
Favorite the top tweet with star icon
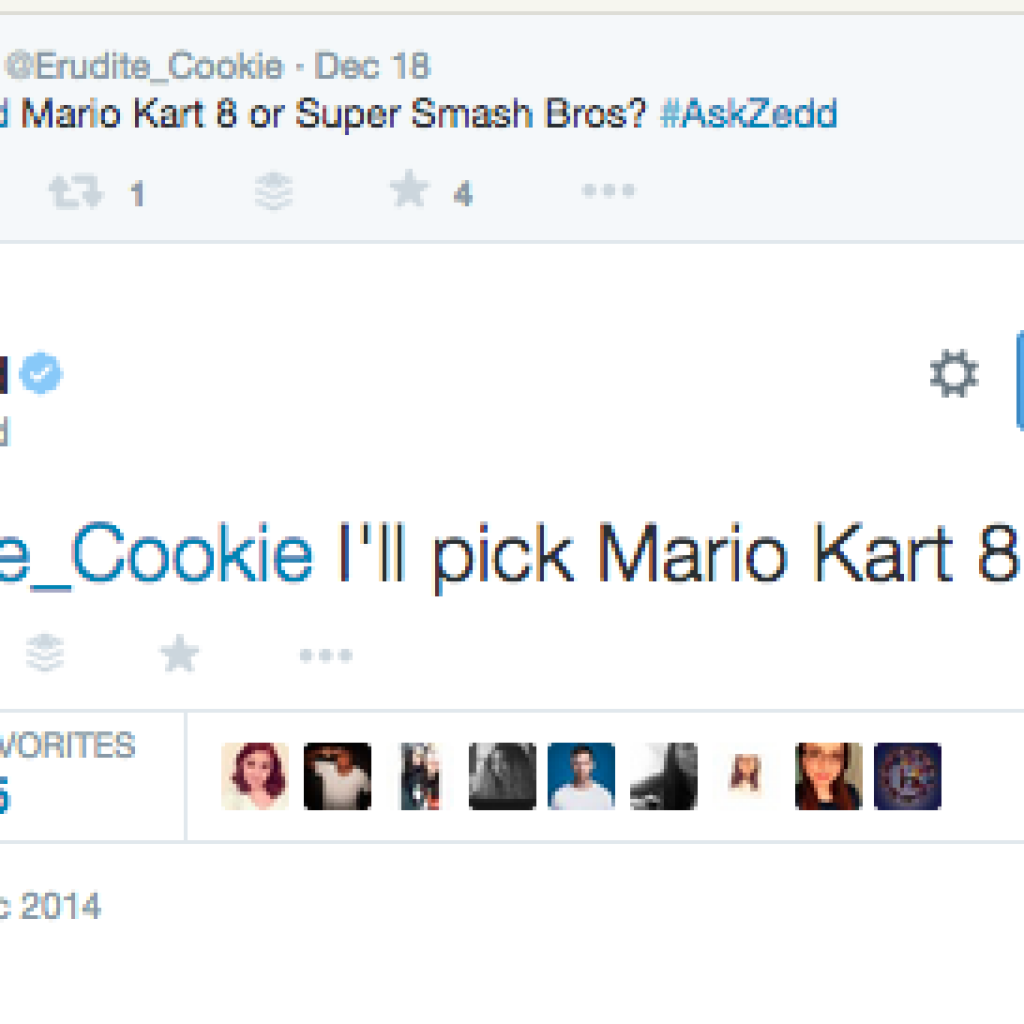[410, 190]
